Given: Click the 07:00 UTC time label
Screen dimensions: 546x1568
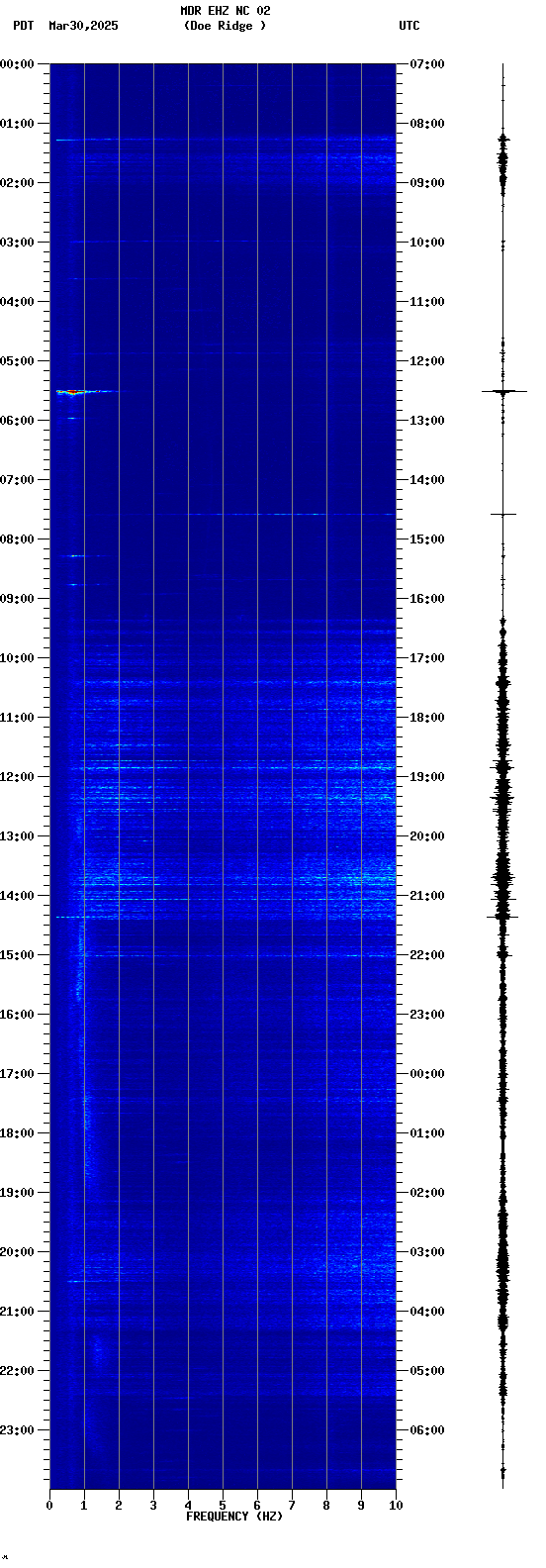Looking at the screenshot, I should click(427, 64).
